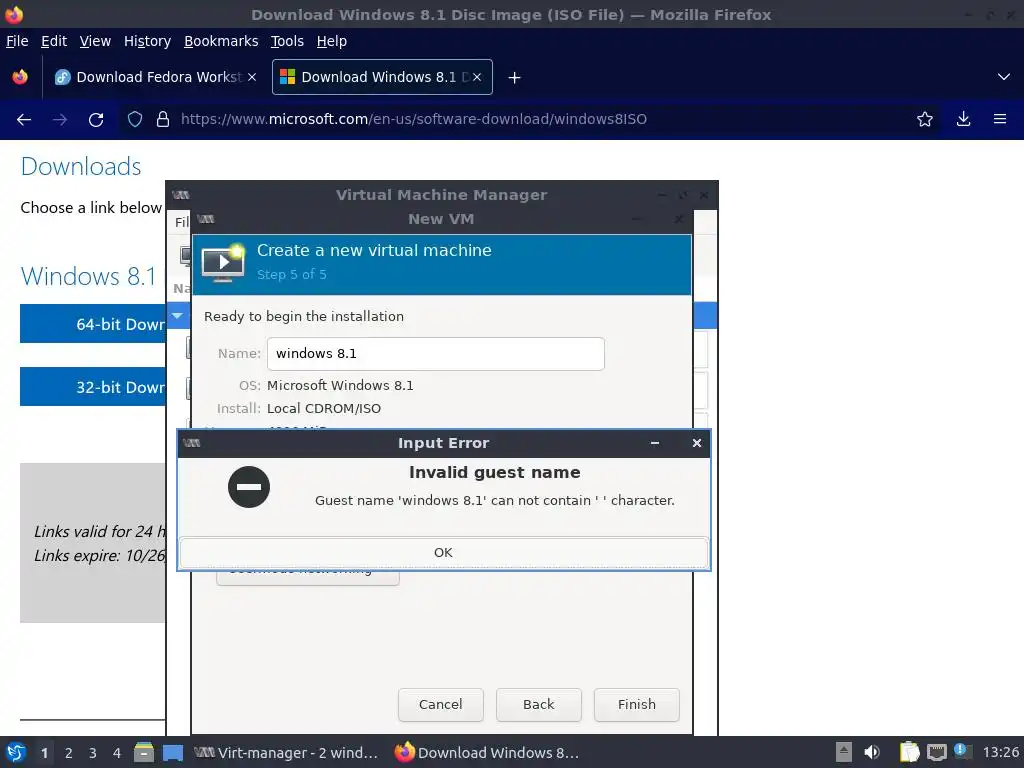Click the tracking protection shield icon
This screenshot has width=1024, height=768.
click(135, 120)
